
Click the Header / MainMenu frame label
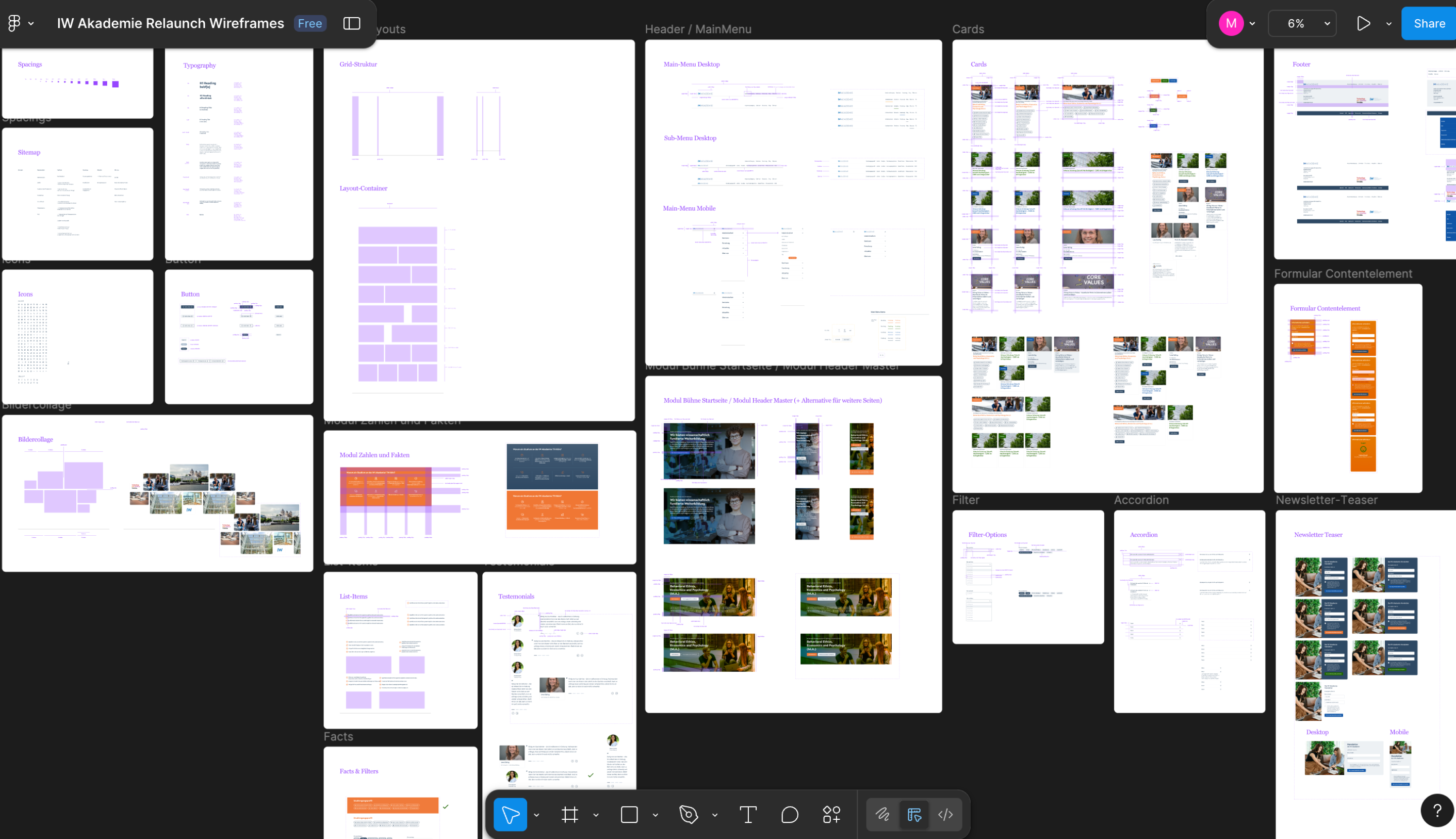click(698, 29)
